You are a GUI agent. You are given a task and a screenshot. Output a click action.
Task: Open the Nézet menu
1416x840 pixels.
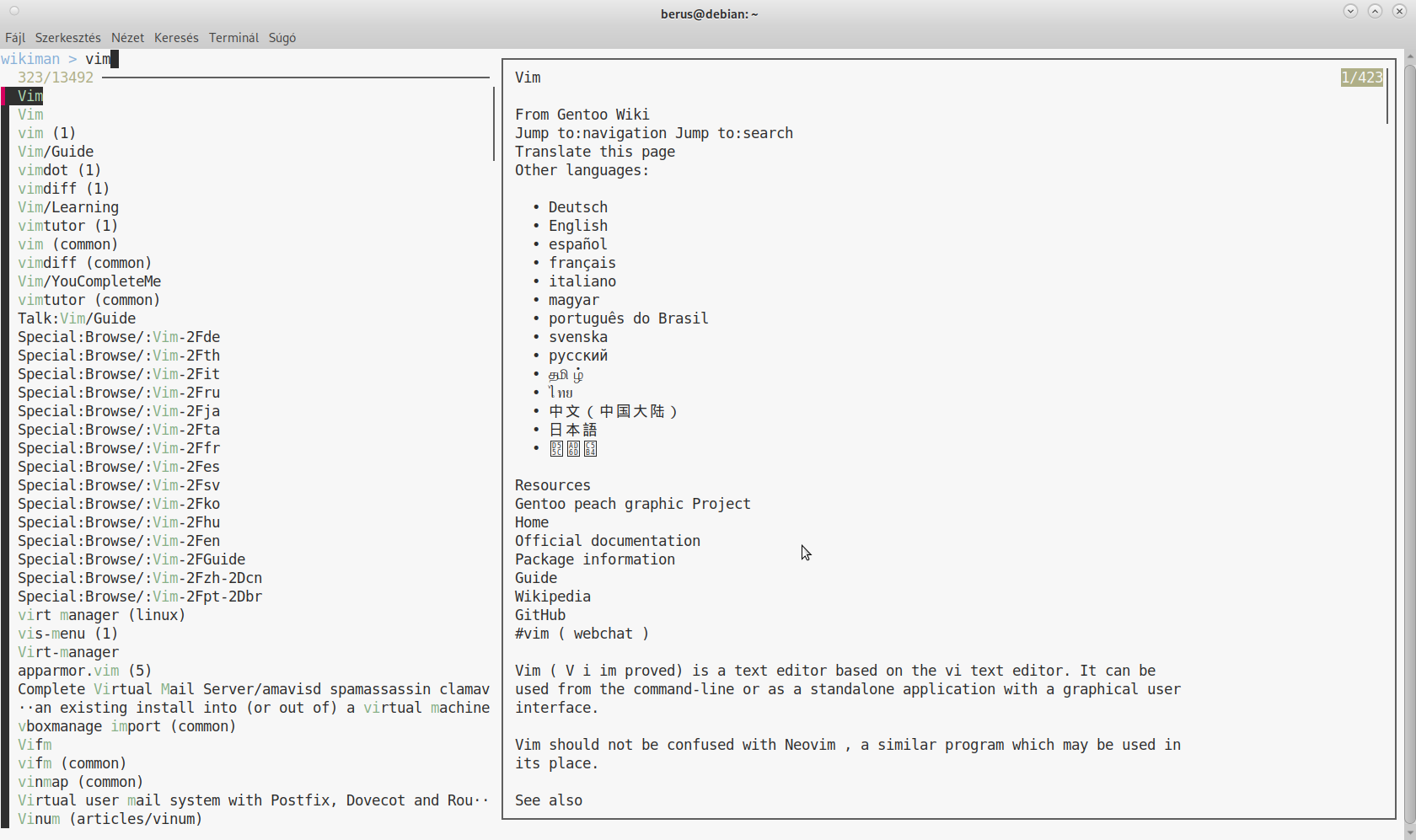[127, 38]
